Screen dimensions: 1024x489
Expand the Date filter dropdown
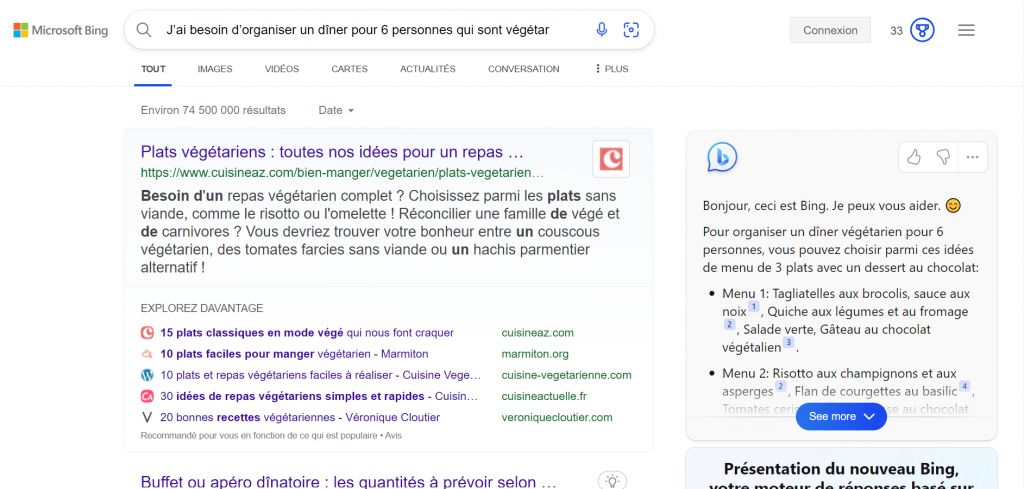[x=336, y=110]
